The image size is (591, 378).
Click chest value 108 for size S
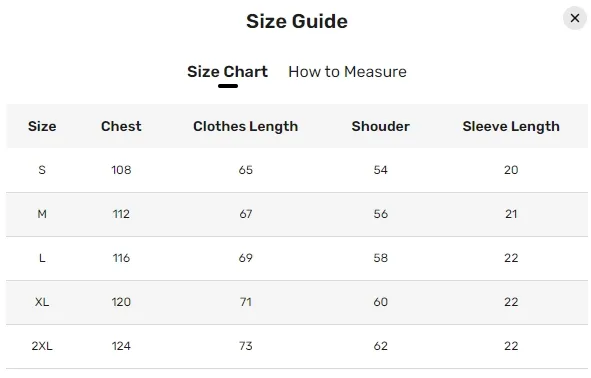pyautogui.click(x=121, y=170)
